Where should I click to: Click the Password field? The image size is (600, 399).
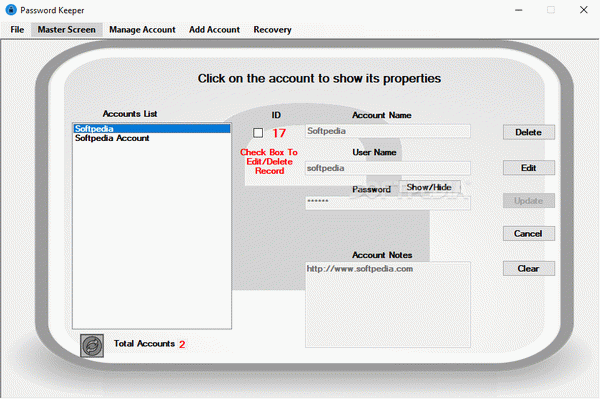[388, 203]
